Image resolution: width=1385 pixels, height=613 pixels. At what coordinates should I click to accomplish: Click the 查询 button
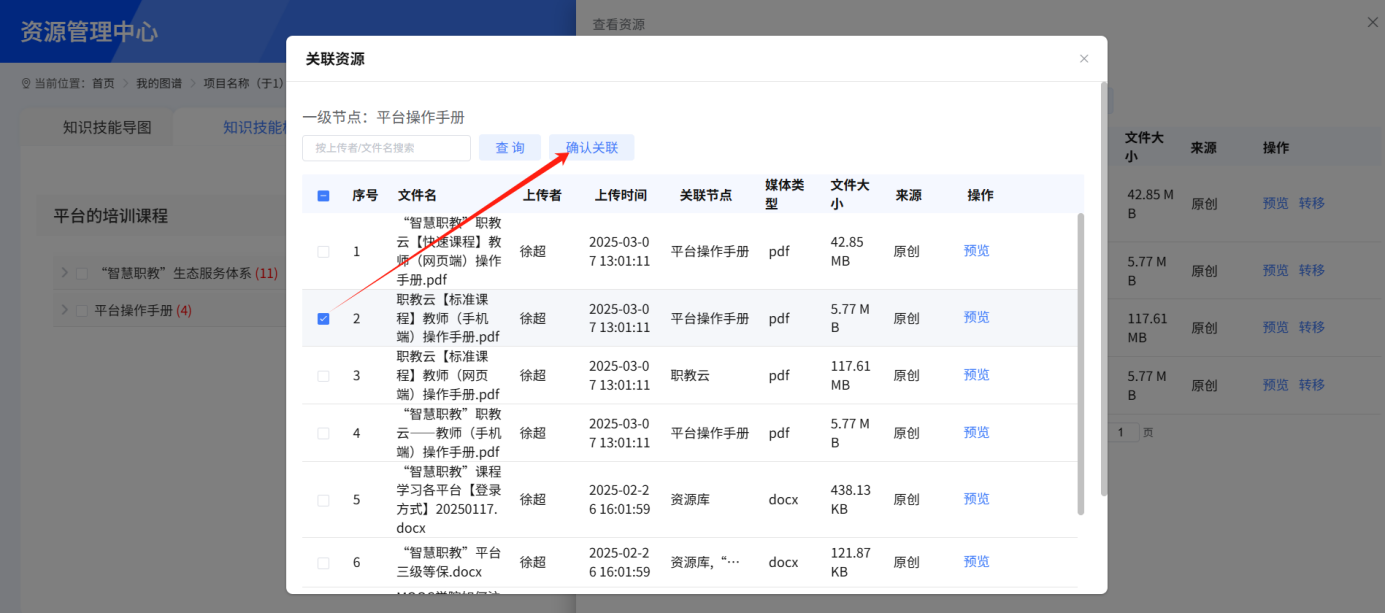point(509,147)
